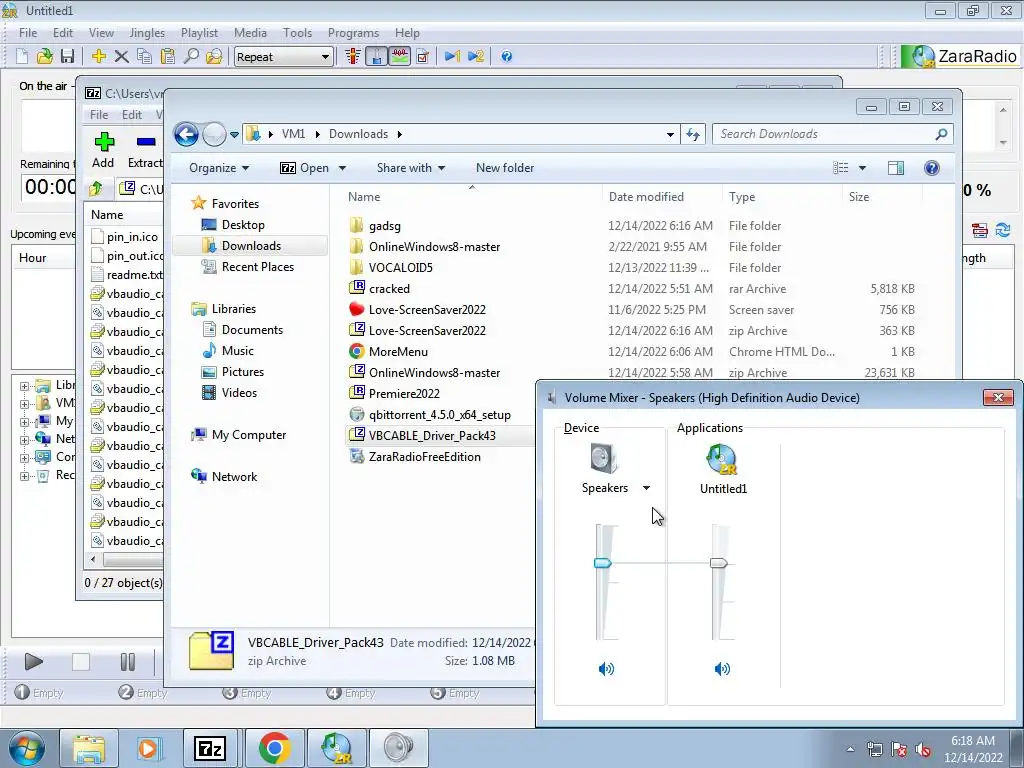Screen dimensions: 1024x768
Task: Click the Paste clipboard icon in ZaraRadio toolbar
Action: click(x=168, y=57)
